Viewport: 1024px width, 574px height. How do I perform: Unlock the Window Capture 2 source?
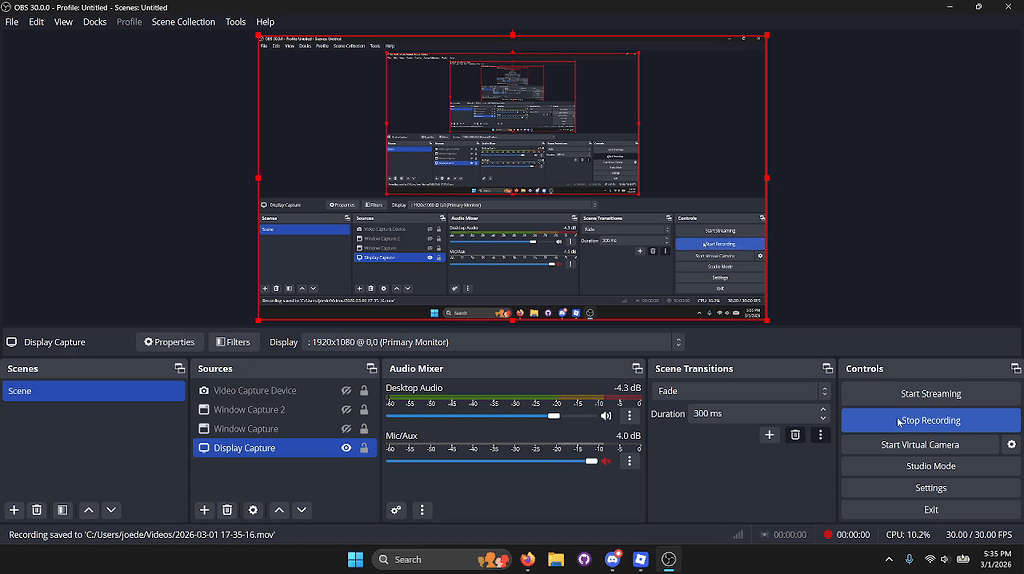tap(364, 409)
